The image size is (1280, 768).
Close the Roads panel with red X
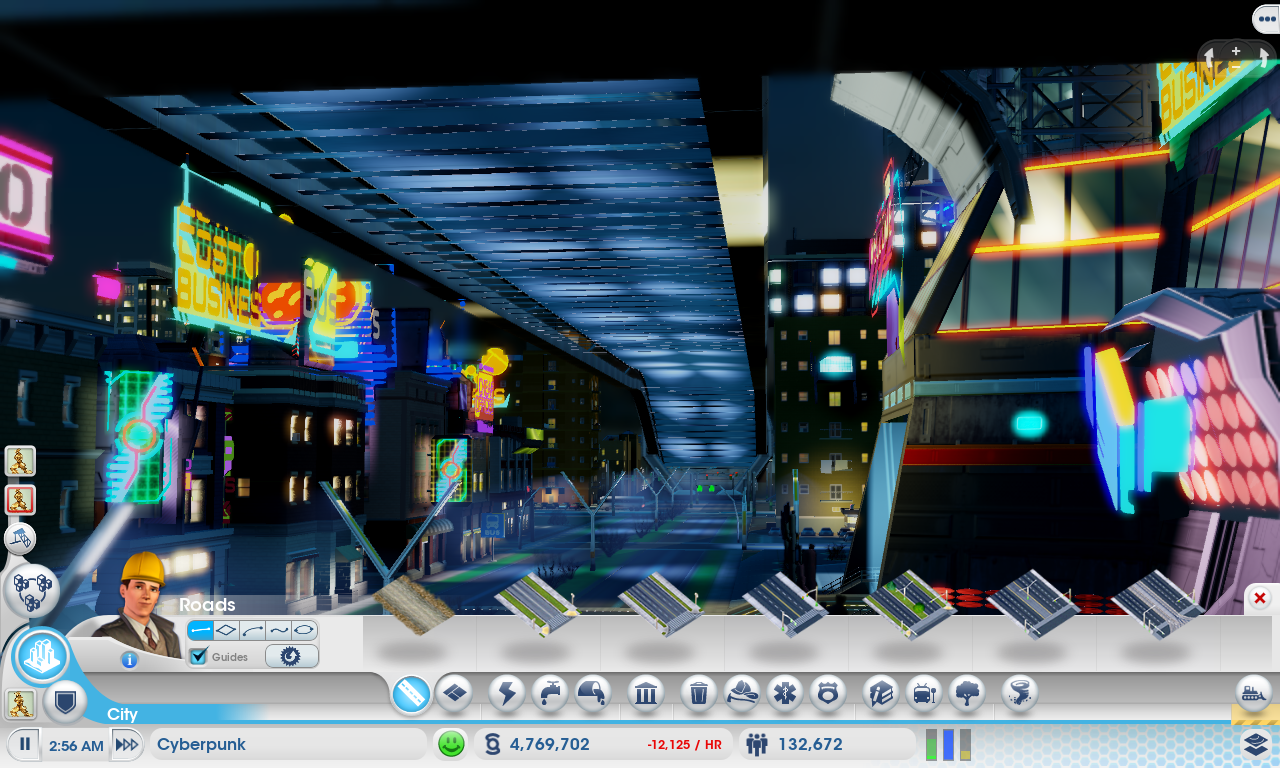coord(1260,598)
